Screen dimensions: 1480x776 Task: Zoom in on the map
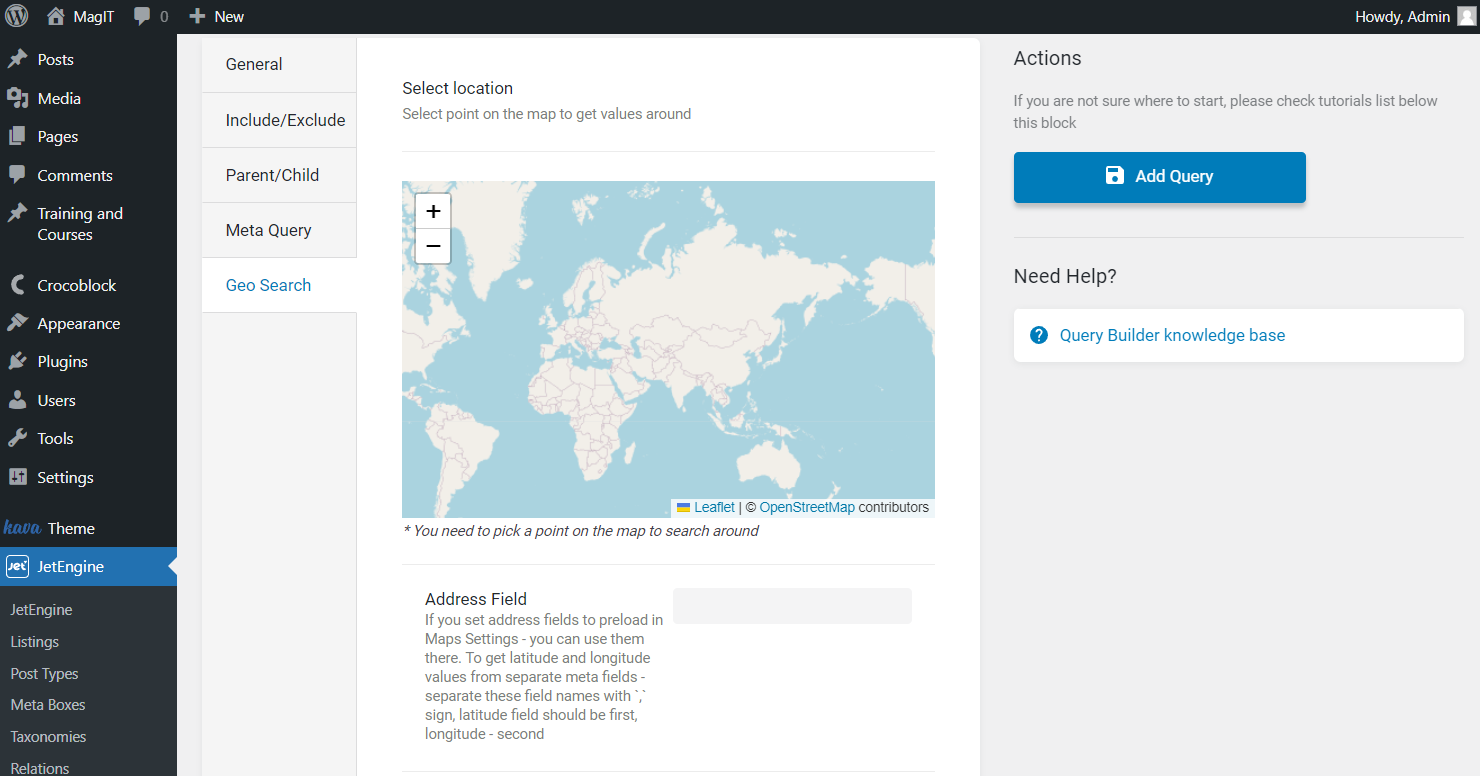tap(433, 211)
